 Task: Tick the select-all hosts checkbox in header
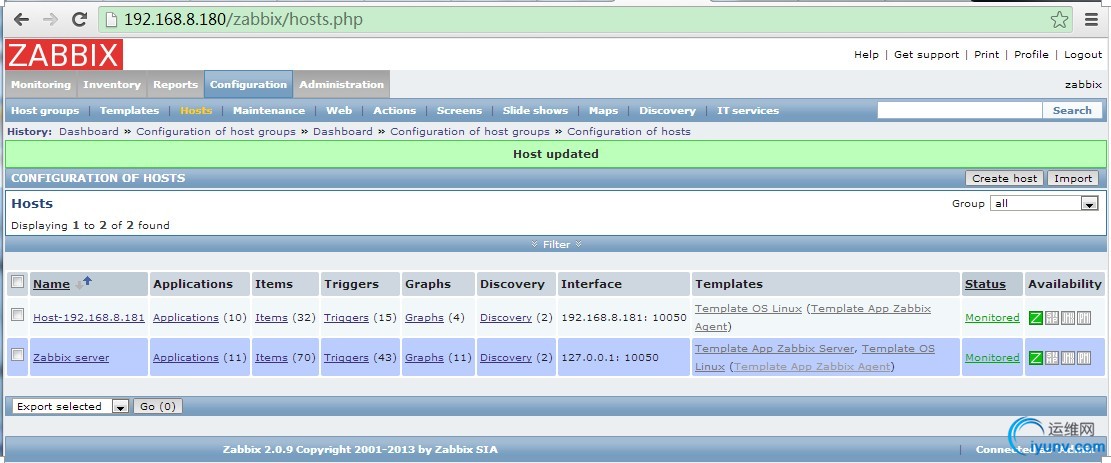(x=18, y=282)
